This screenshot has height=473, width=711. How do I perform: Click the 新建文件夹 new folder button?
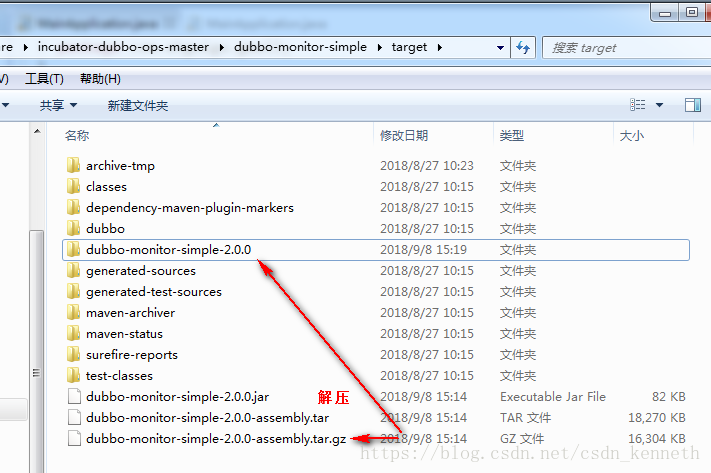click(138, 106)
